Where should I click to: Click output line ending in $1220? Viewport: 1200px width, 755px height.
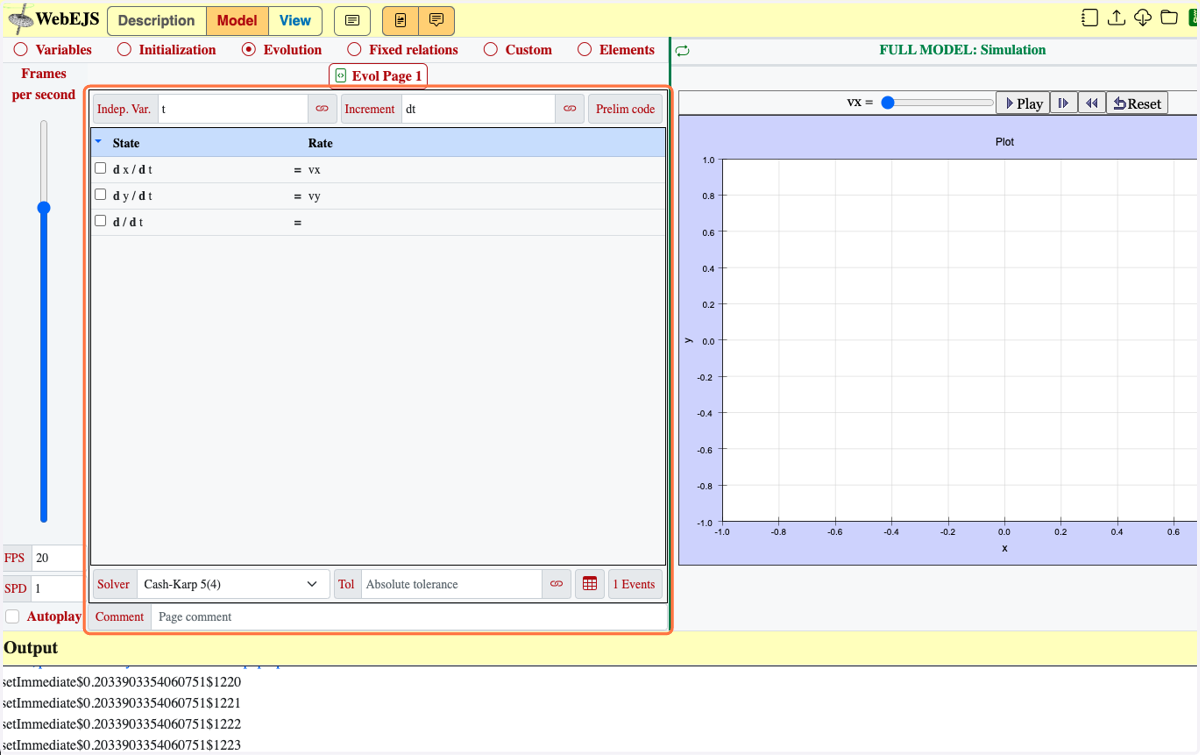click(121, 682)
